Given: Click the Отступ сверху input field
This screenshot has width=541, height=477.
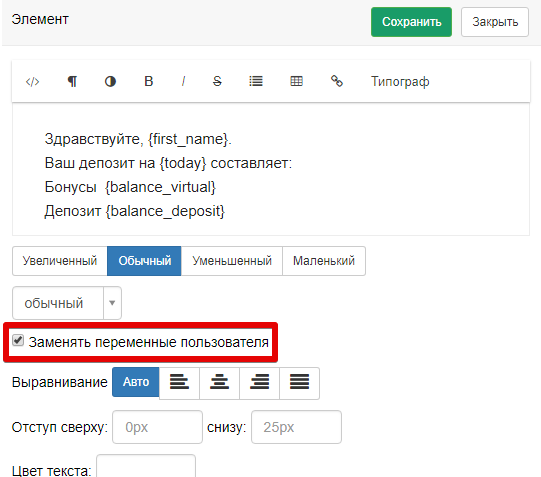Looking at the screenshot, I should click(x=157, y=427).
